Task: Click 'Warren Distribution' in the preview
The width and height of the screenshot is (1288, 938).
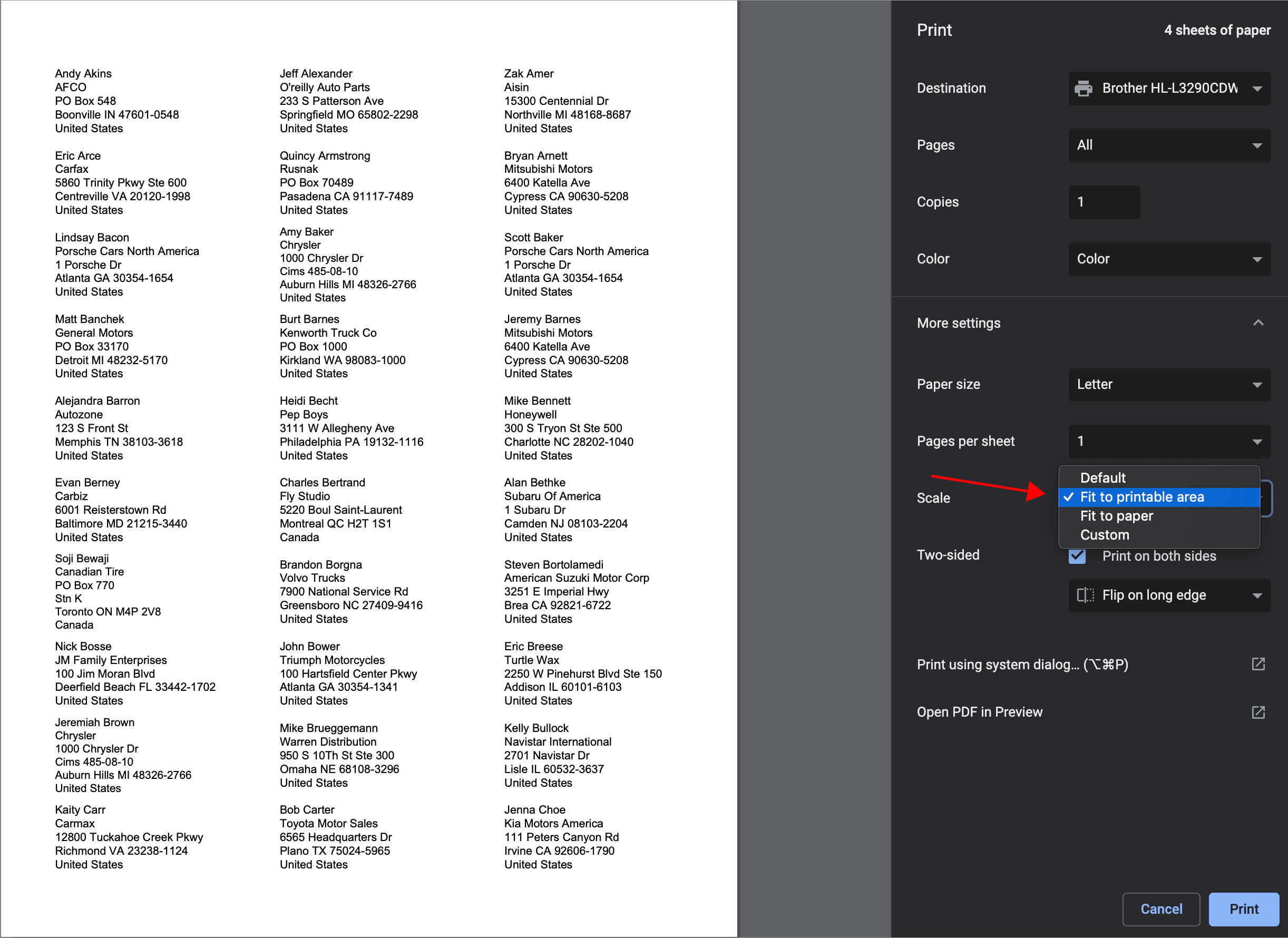Action: [328, 741]
